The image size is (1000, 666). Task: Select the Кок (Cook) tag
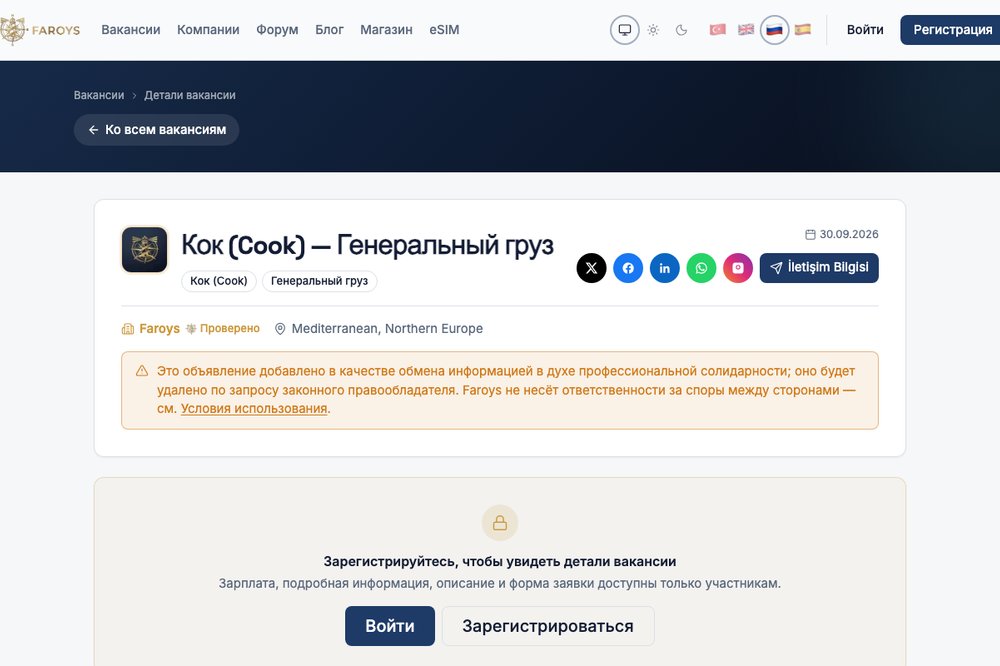click(219, 281)
